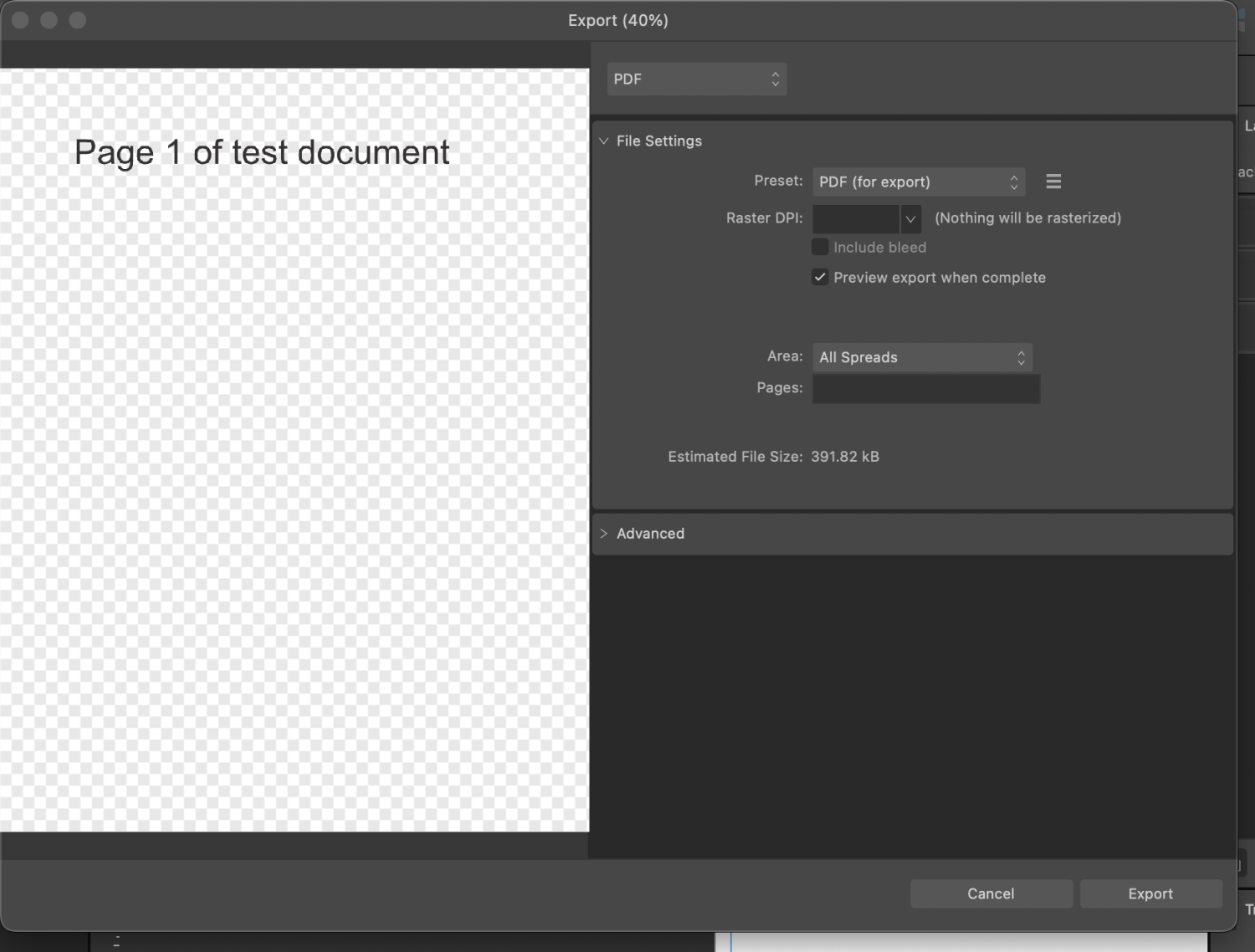Click the green zoom window button
This screenshot has width=1255, height=952.
[77, 20]
